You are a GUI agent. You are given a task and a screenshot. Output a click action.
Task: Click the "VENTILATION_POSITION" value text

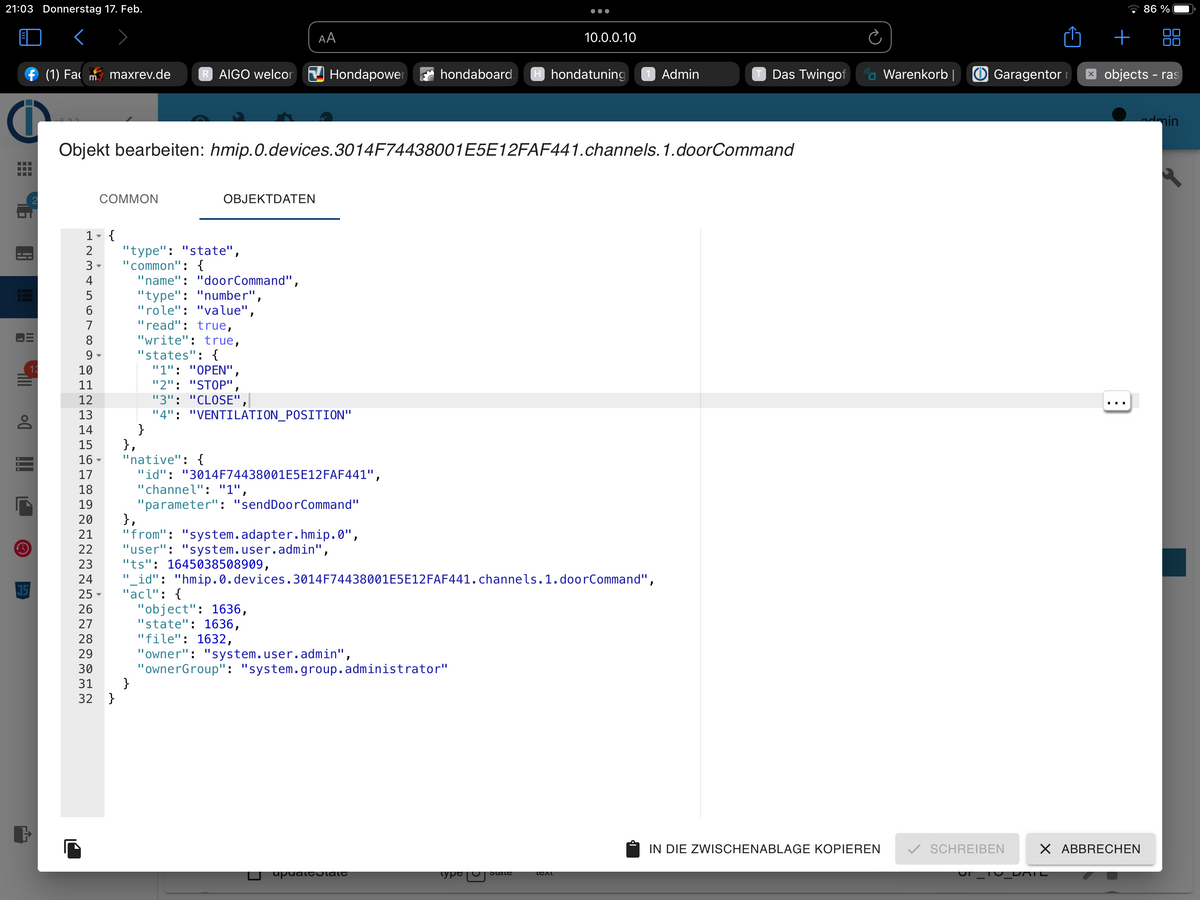pos(270,415)
